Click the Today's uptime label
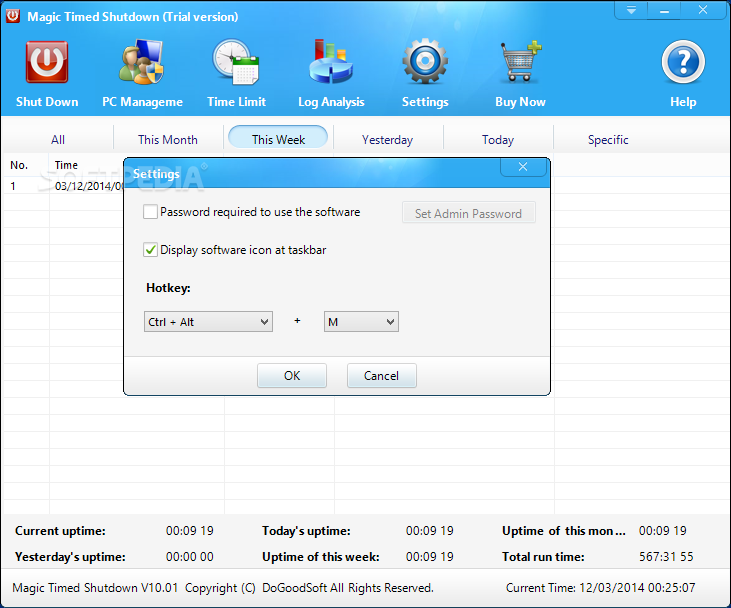 (x=306, y=531)
